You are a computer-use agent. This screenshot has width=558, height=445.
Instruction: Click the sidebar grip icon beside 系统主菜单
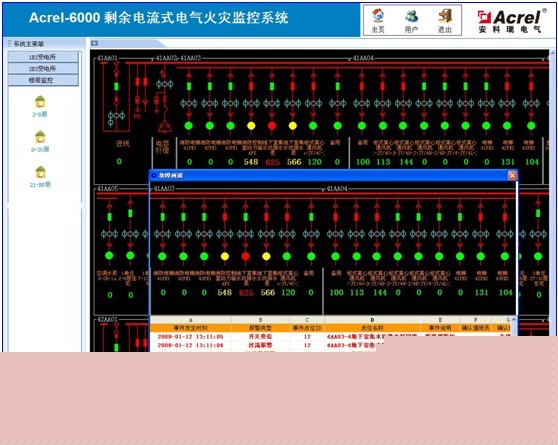point(9,43)
